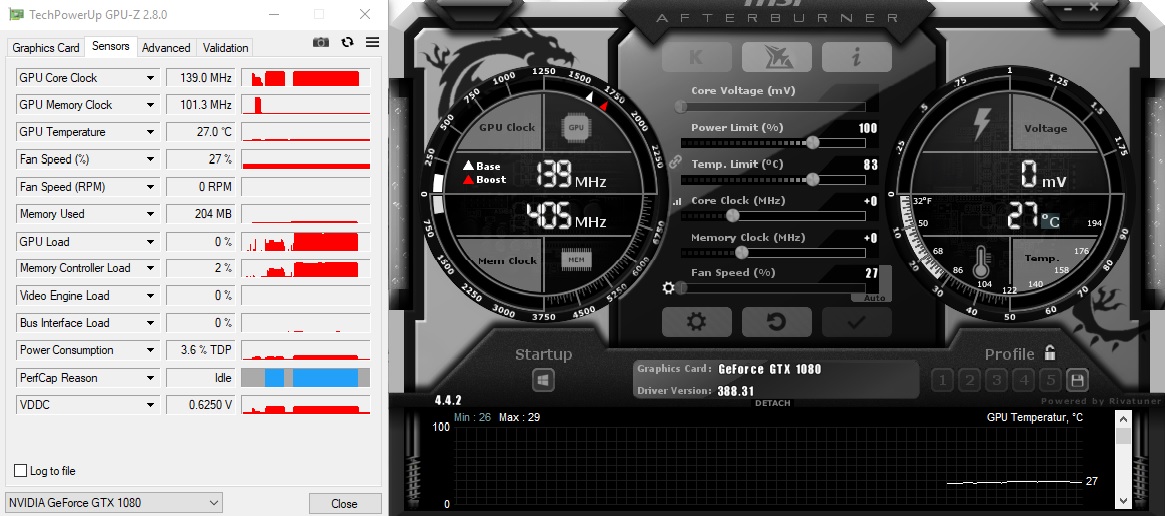Click the GPU Core Clock history graph
This screenshot has width=1165, height=516.
[x=305, y=77]
